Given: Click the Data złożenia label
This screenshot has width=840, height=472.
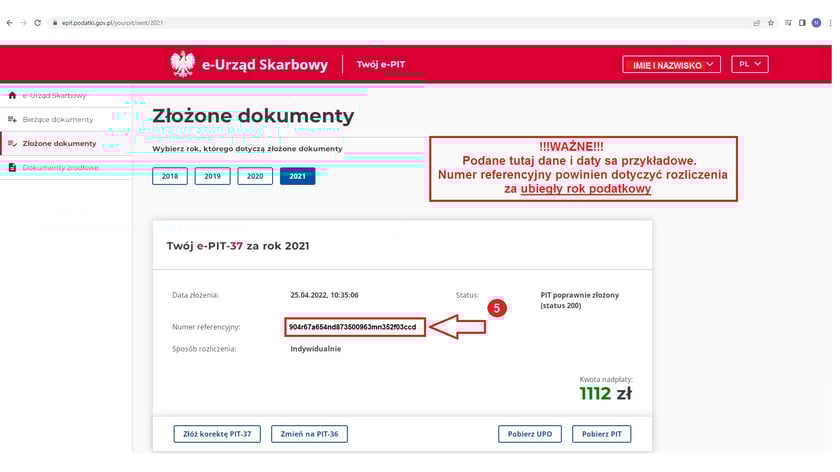Looking at the screenshot, I should 196,295.
